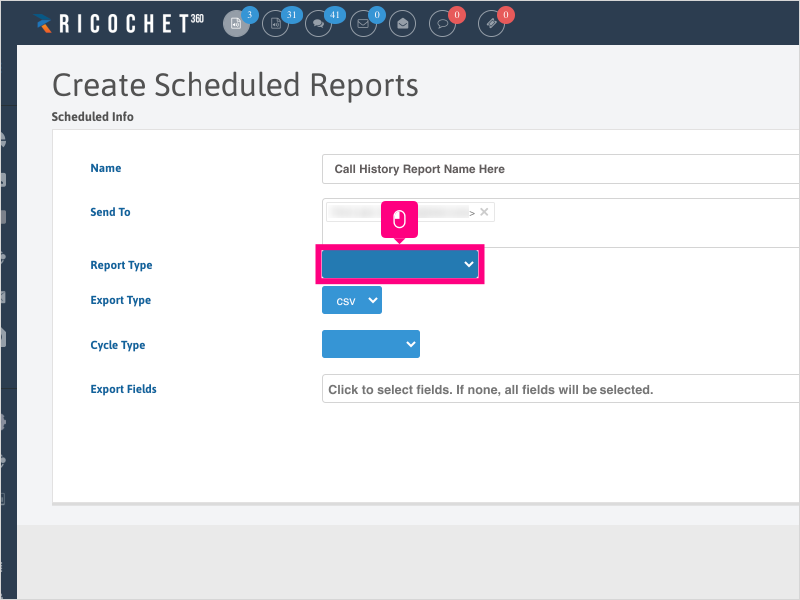Viewport: 800px width, 600px height.
Task: Click the Create Scheduled Reports title
Action: [235, 85]
